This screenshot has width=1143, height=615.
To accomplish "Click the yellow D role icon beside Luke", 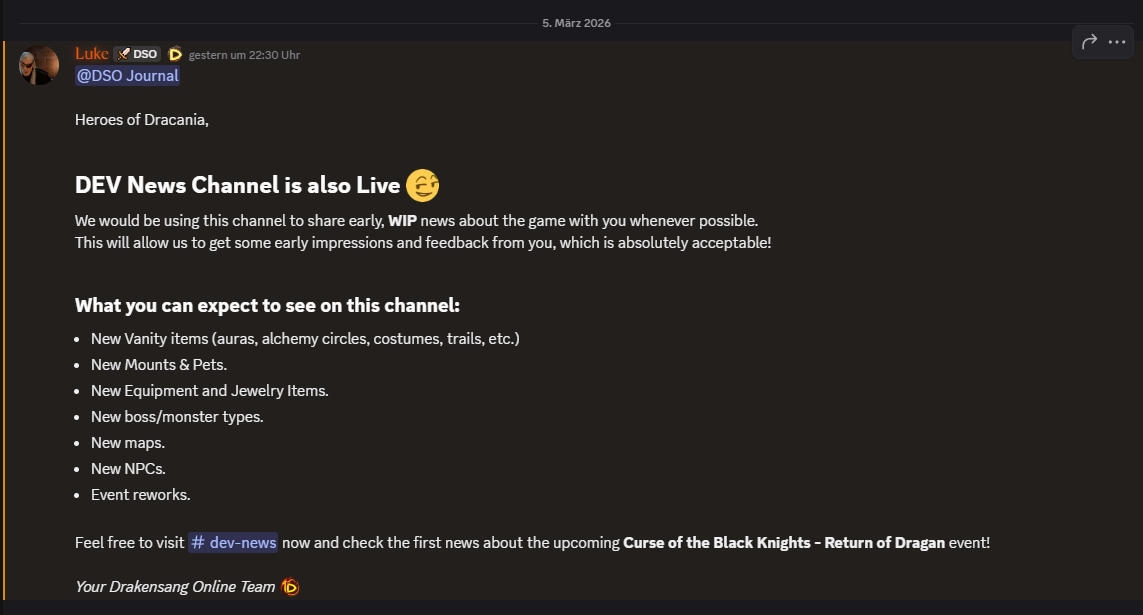I will coord(175,54).
